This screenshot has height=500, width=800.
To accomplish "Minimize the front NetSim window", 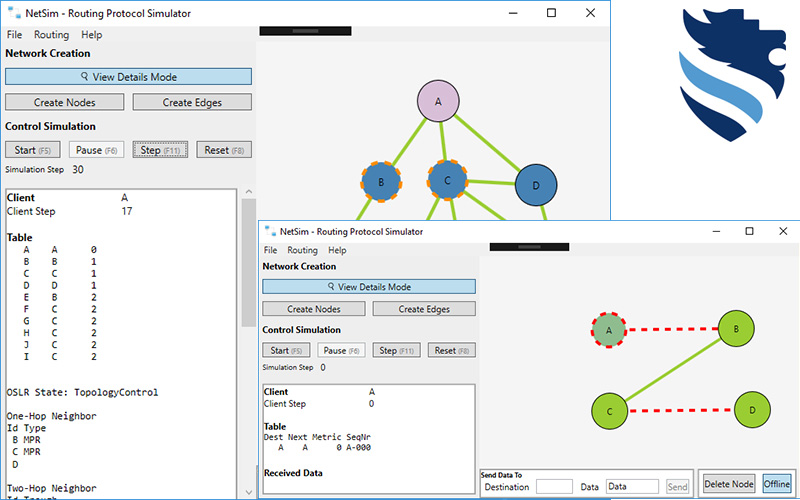I will point(716,231).
